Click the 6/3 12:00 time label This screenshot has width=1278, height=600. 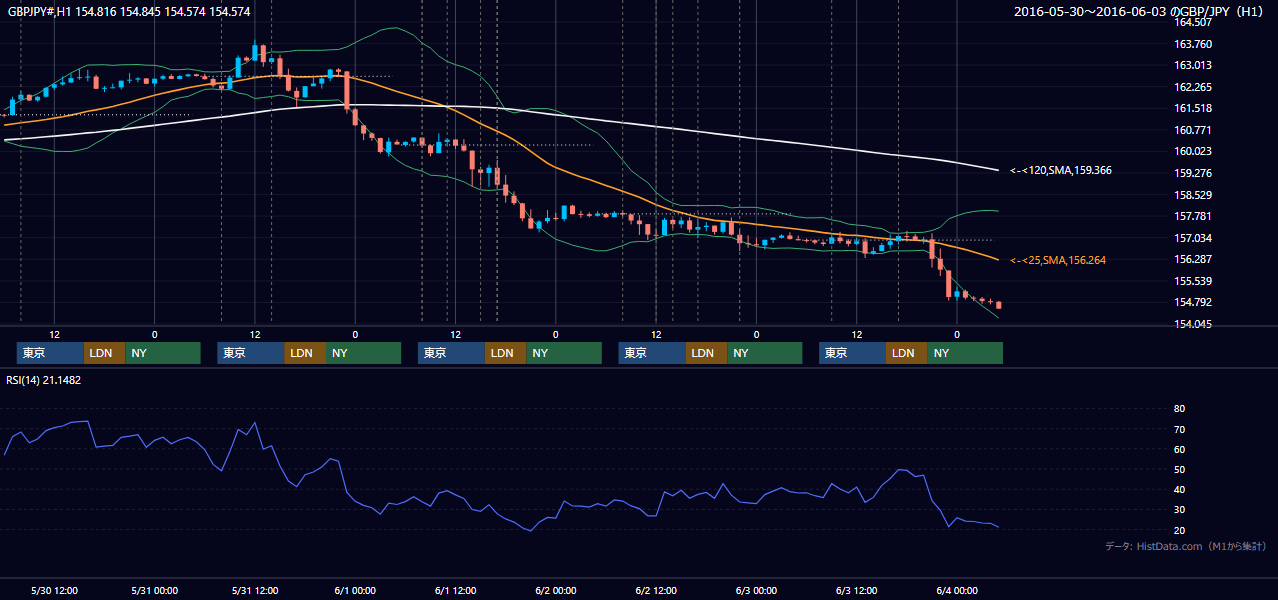pos(857,591)
